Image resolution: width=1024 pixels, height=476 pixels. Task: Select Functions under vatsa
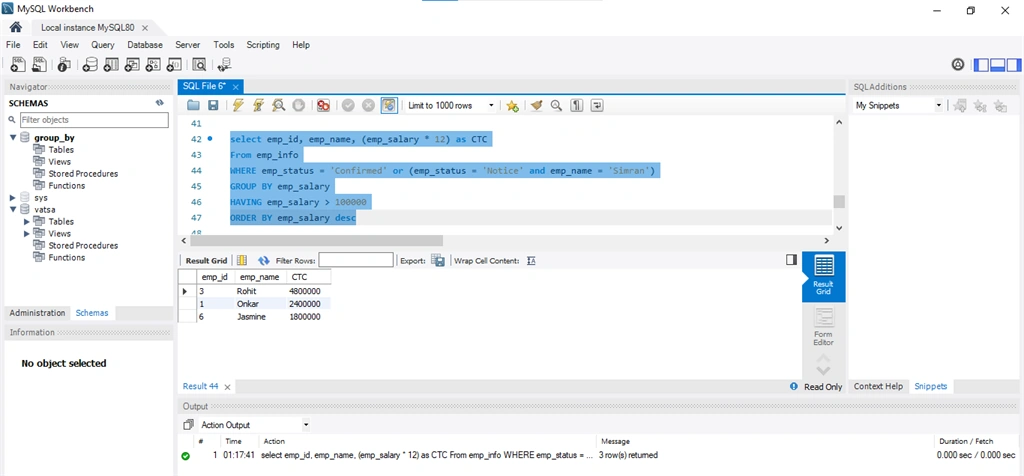[67, 257]
